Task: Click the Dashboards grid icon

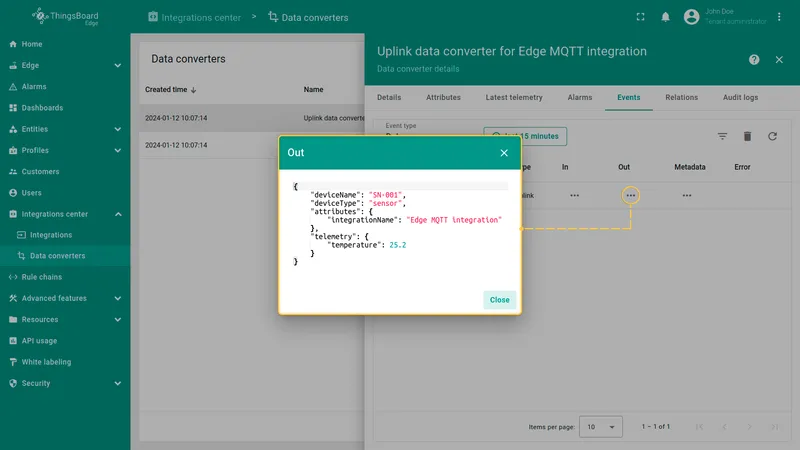Action: [x=13, y=108]
